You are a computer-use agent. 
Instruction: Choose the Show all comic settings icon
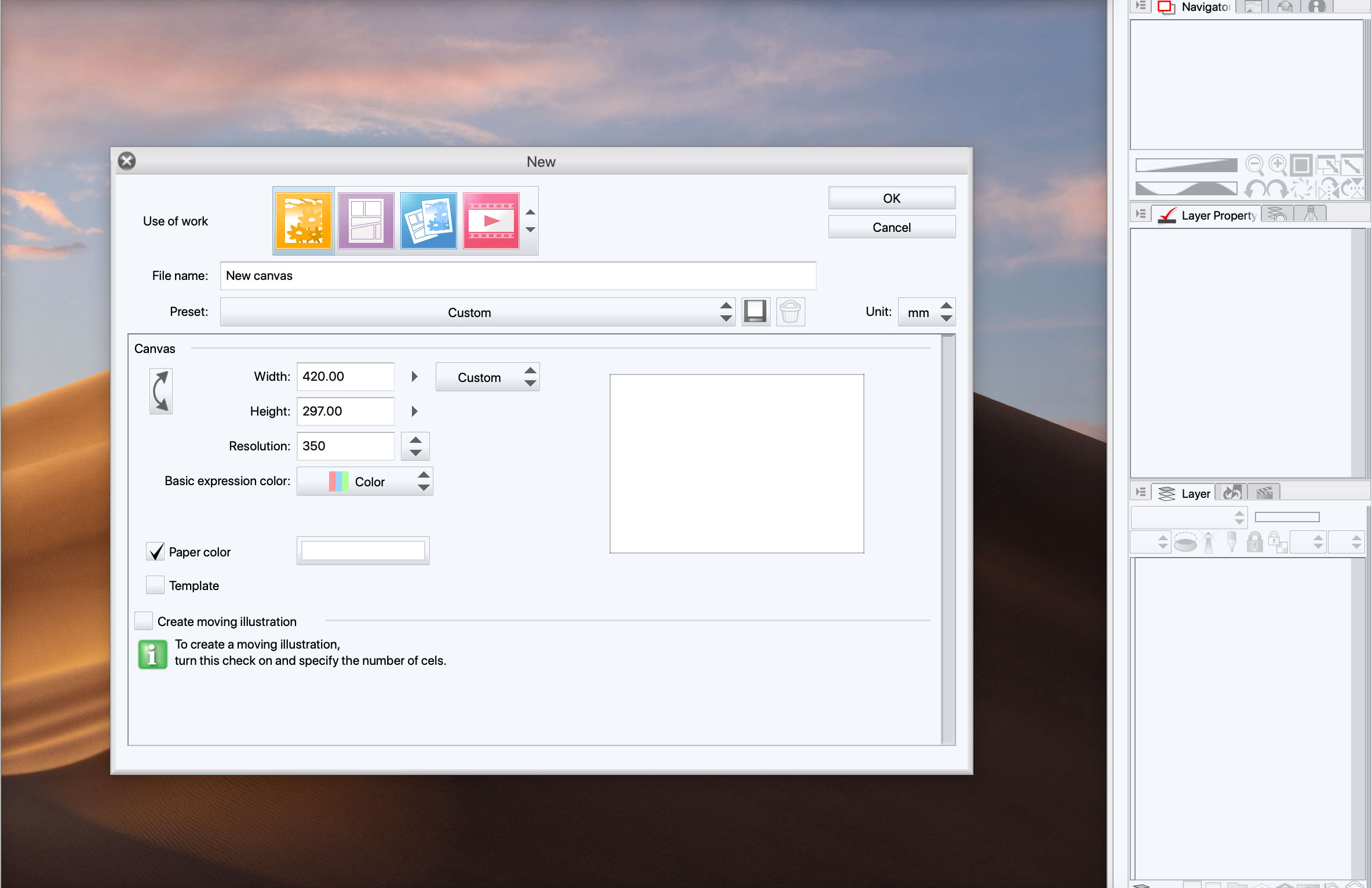(428, 221)
